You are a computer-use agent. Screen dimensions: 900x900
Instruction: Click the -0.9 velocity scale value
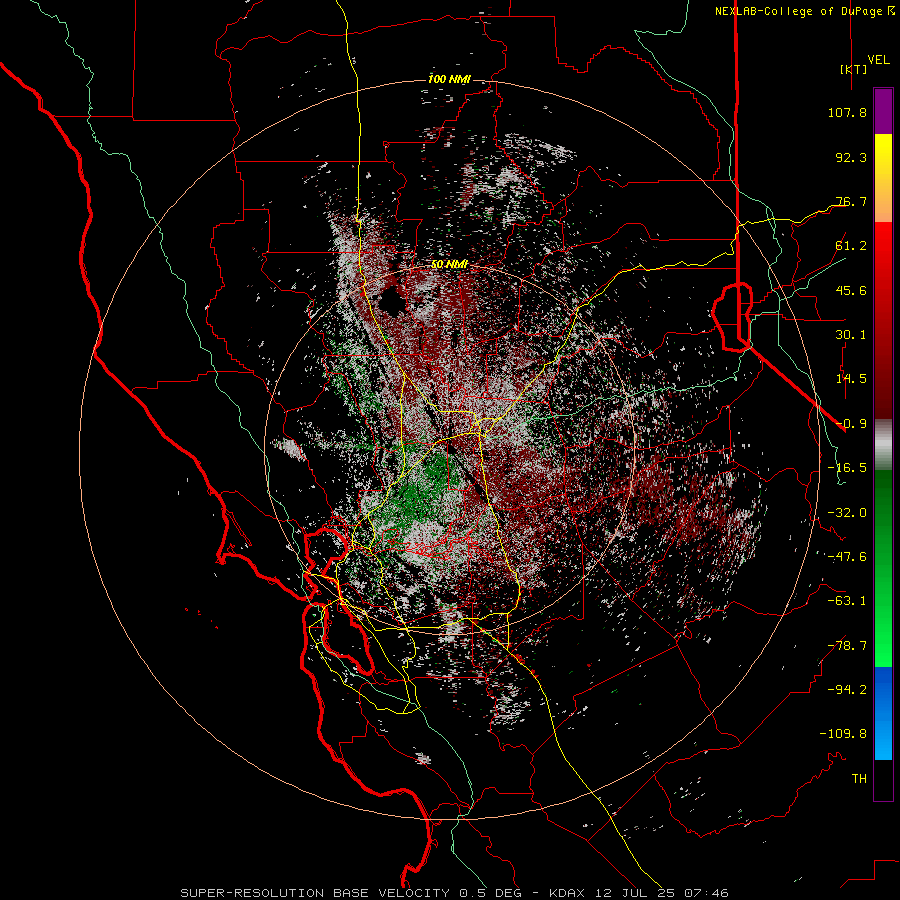pos(851,424)
